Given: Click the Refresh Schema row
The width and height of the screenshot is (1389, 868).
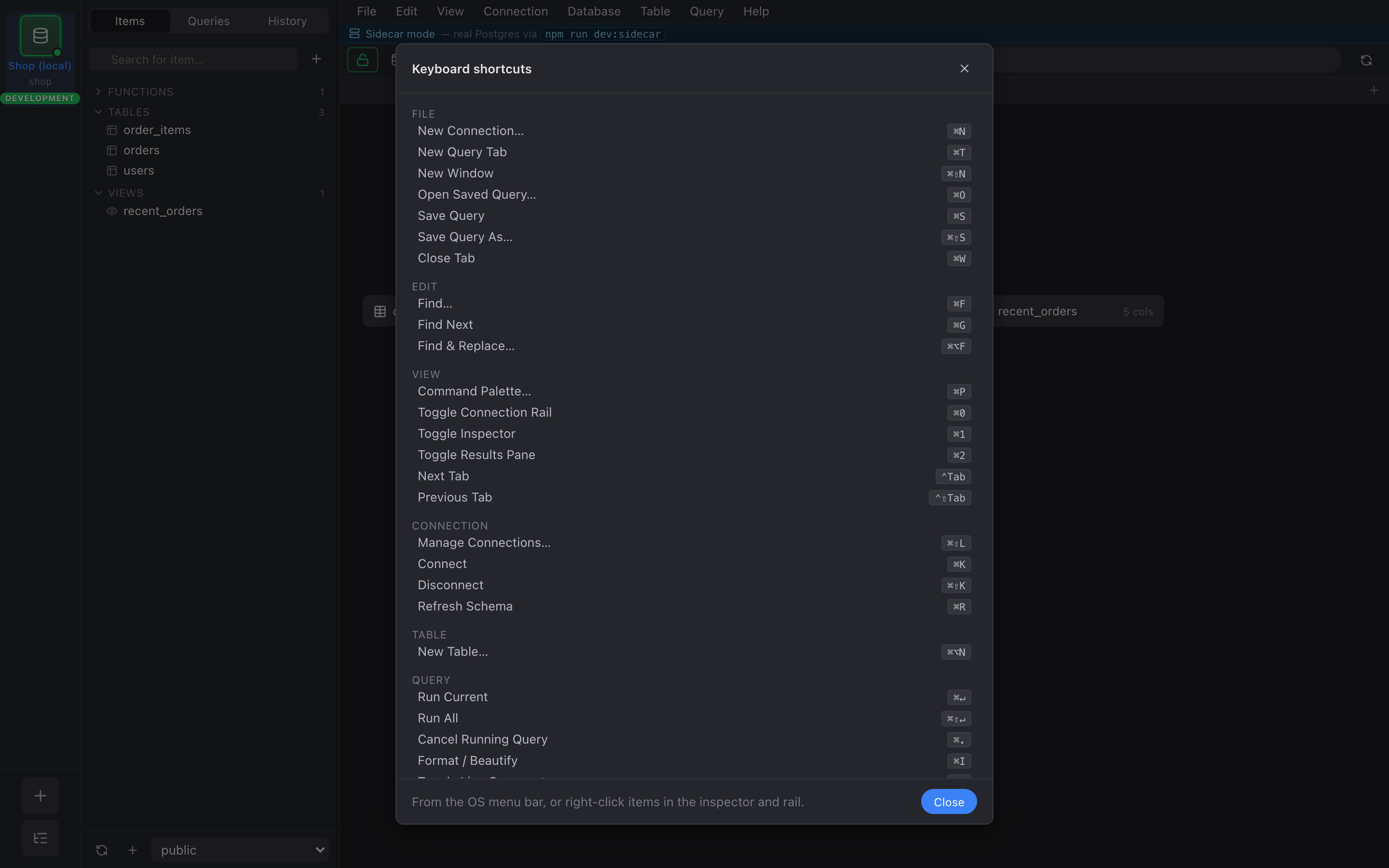Looking at the screenshot, I should (x=694, y=607).
